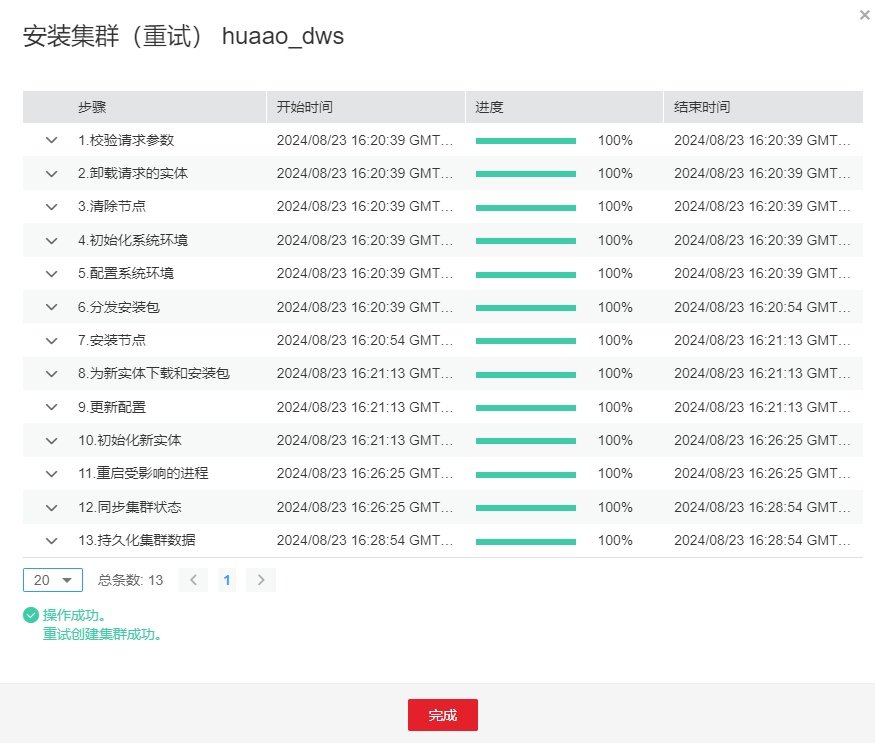
Task: Click the 重试创建集群成功。 message
Action: point(103,635)
